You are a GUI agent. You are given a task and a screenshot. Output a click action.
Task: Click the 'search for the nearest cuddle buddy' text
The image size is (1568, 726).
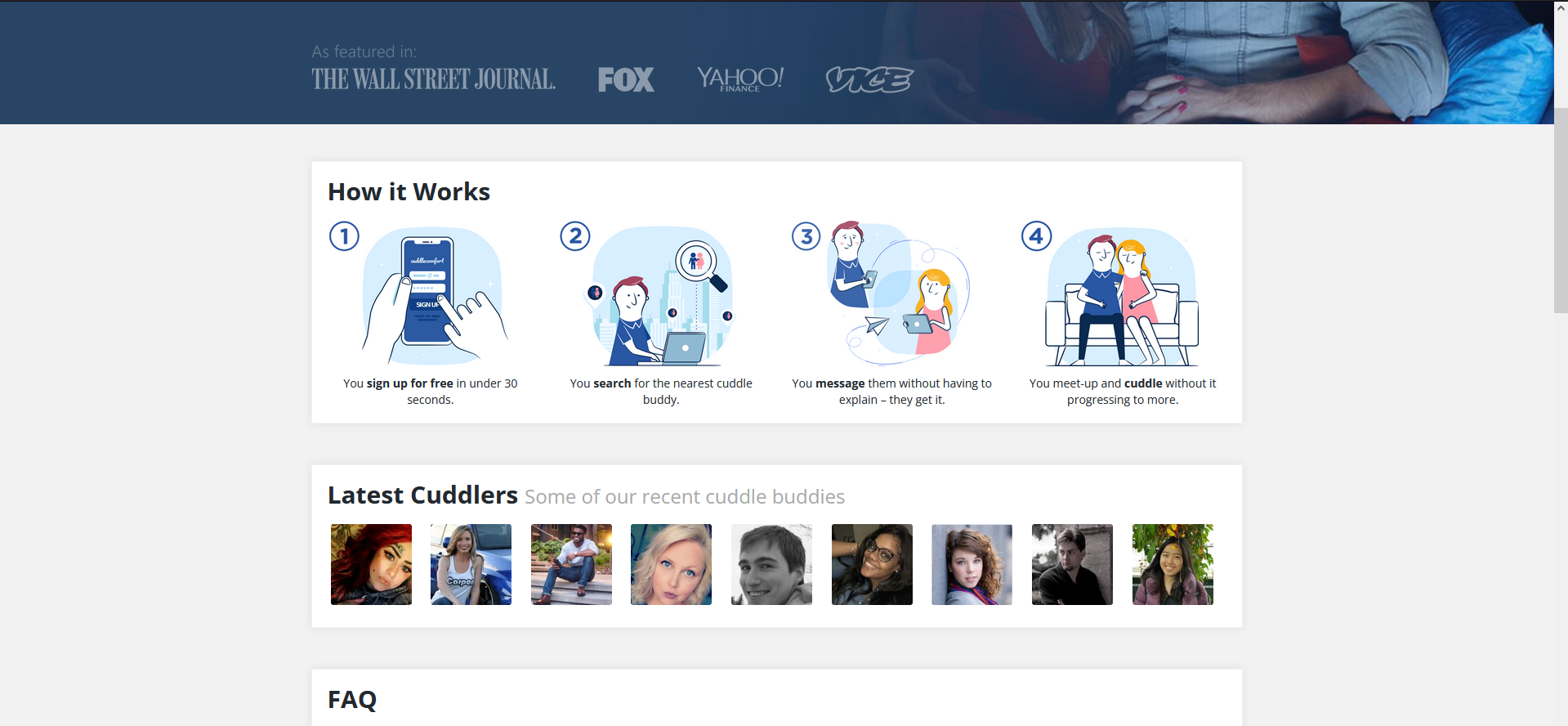[661, 392]
